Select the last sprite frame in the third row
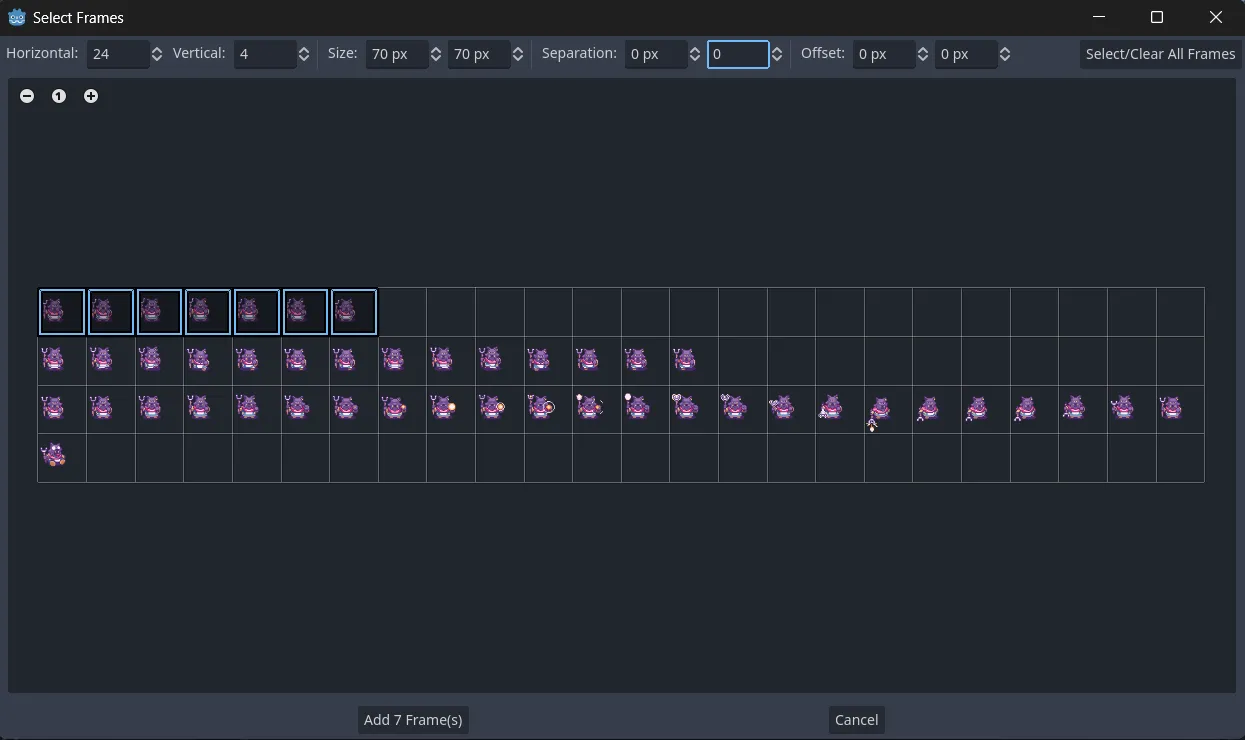1245x740 pixels. click(1180, 409)
